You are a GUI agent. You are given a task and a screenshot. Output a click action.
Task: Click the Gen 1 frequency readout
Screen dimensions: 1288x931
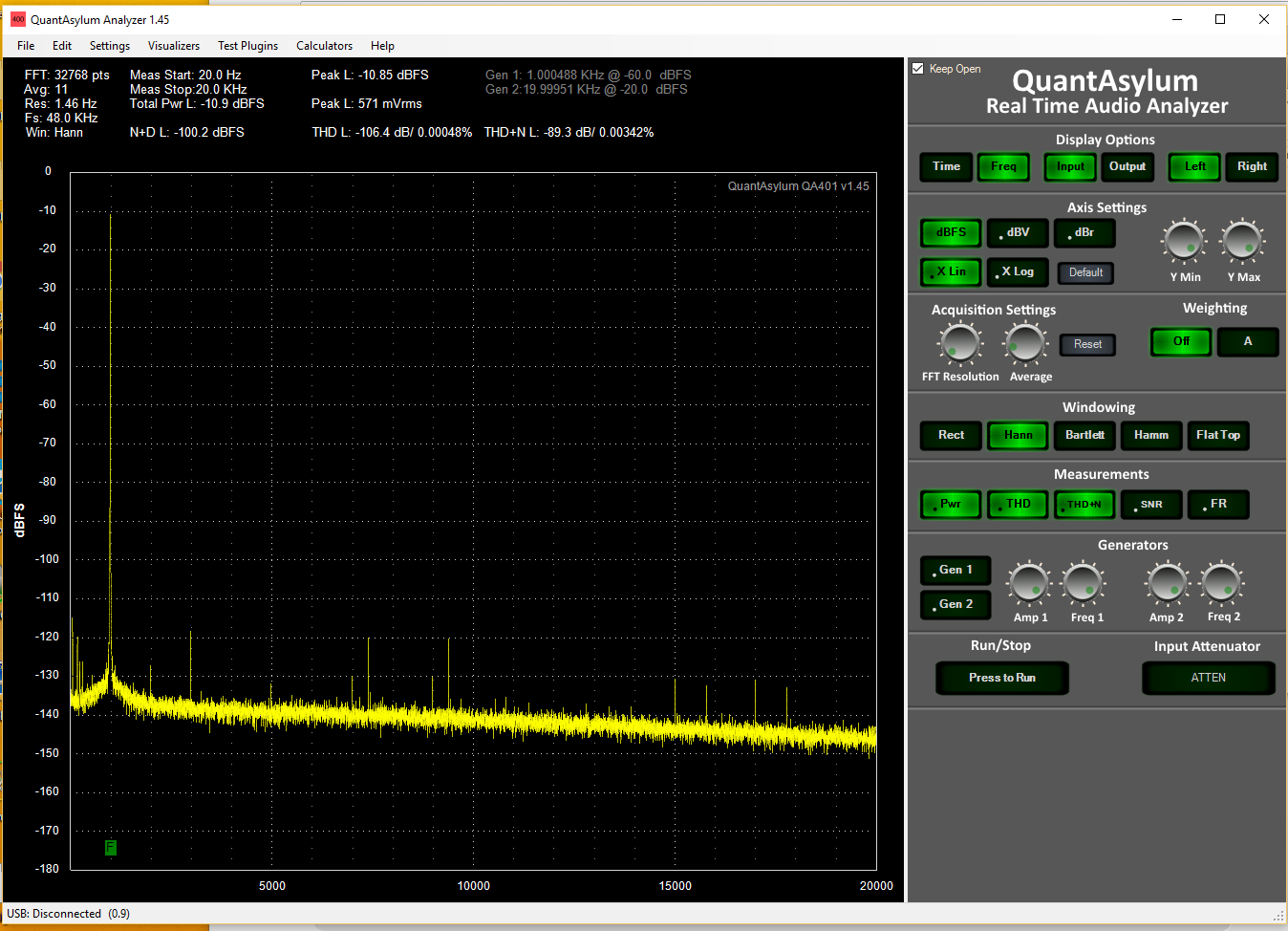(x=588, y=76)
